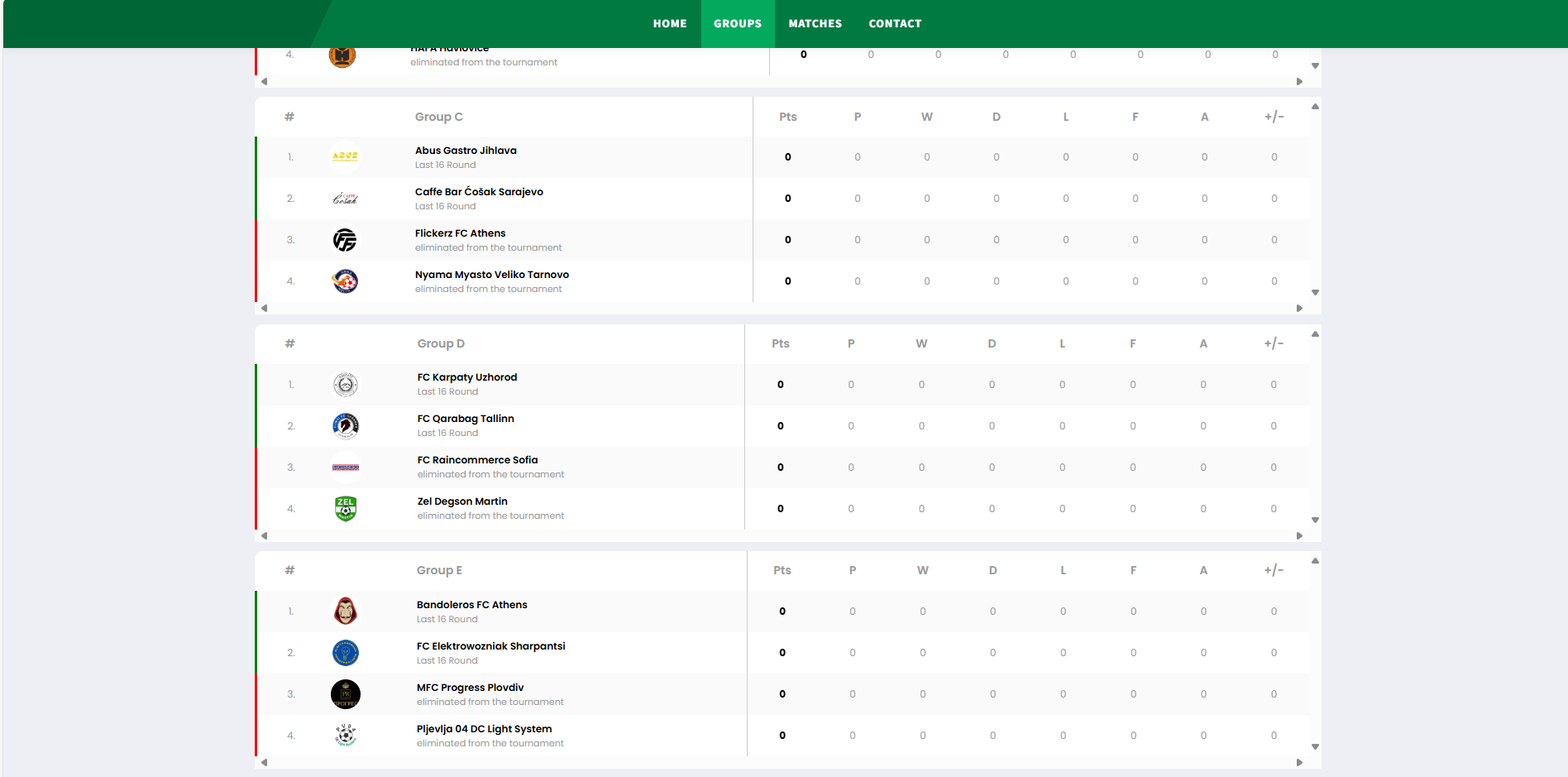Screen dimensions: 1568x777
Task: Click the W column header in Group E
Action: [x=923, y=570]
